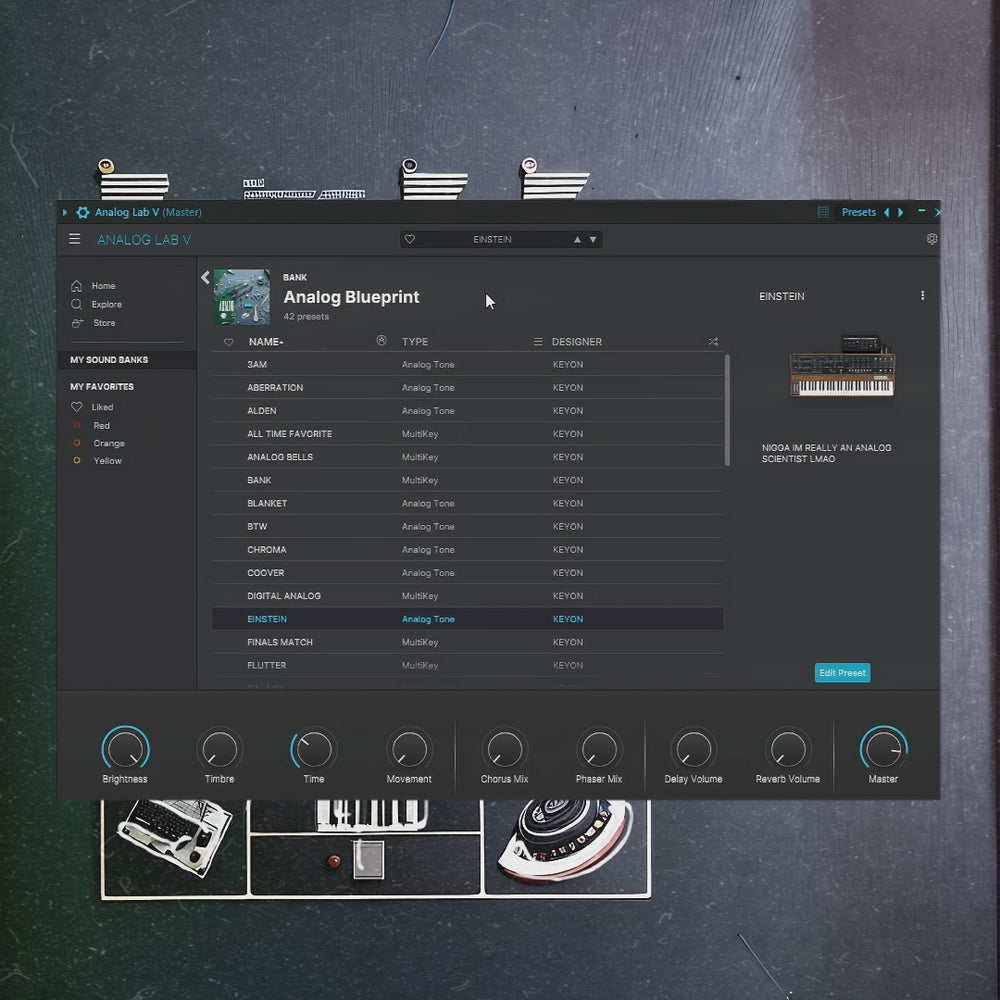The width and height of the screenshot is (1000, 1000).
Task: Open settings via the gear icon
Action: coord(931,239)
